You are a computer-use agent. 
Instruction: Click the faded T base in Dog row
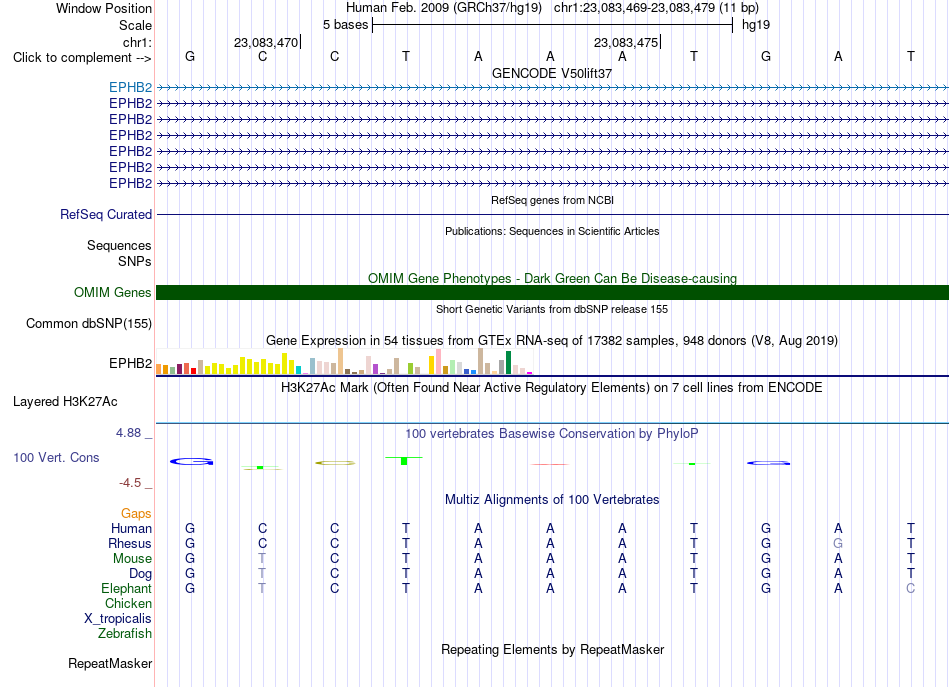pyautogui.click(x=262, y=573)
